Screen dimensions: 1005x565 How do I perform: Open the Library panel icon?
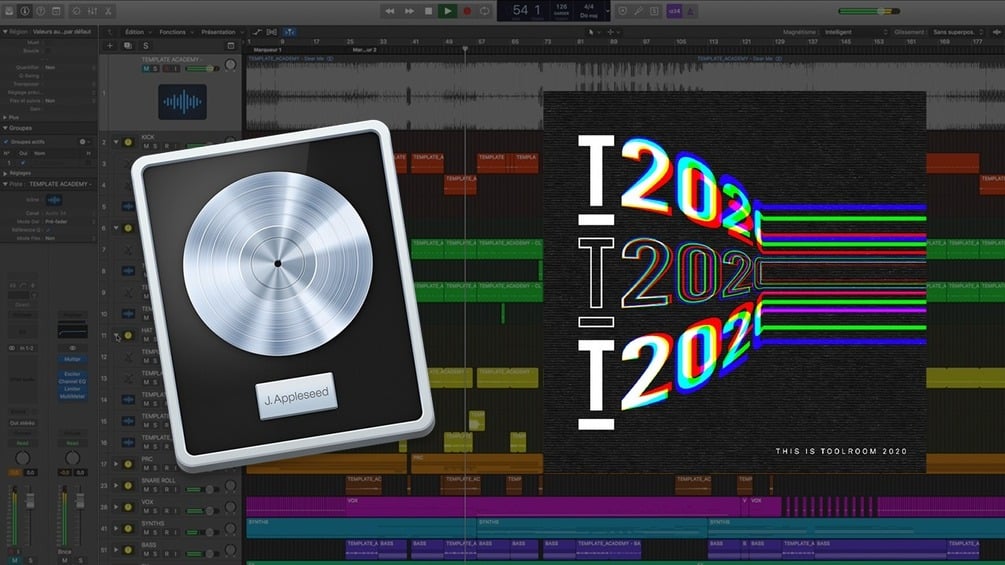coord(9,11)
